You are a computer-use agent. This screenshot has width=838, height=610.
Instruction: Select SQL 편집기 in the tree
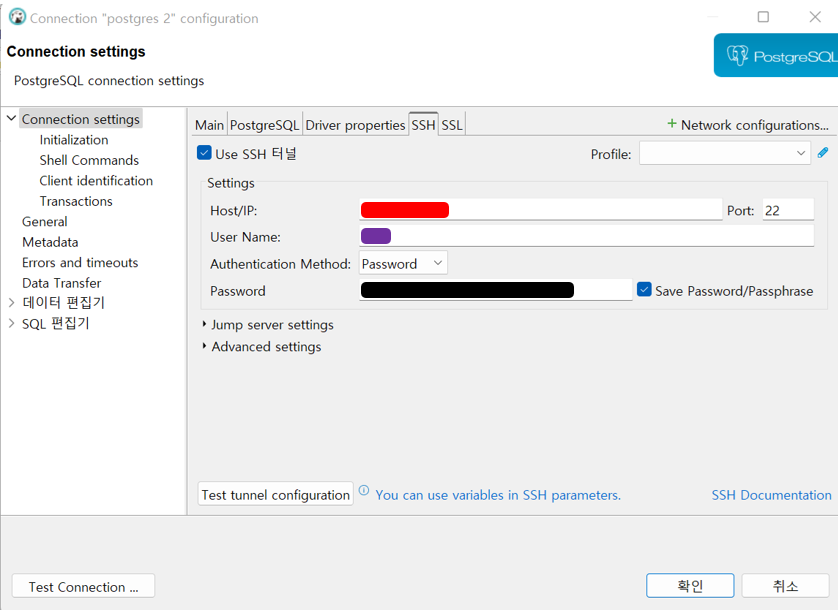56,323
